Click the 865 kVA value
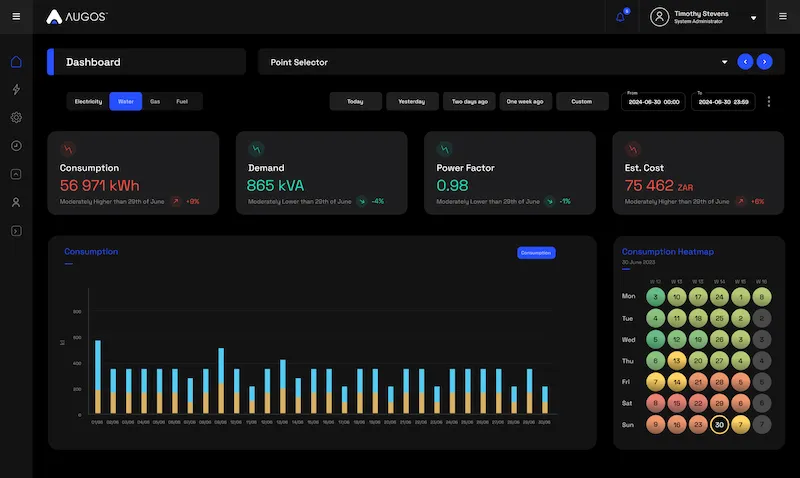 [276, 185]
